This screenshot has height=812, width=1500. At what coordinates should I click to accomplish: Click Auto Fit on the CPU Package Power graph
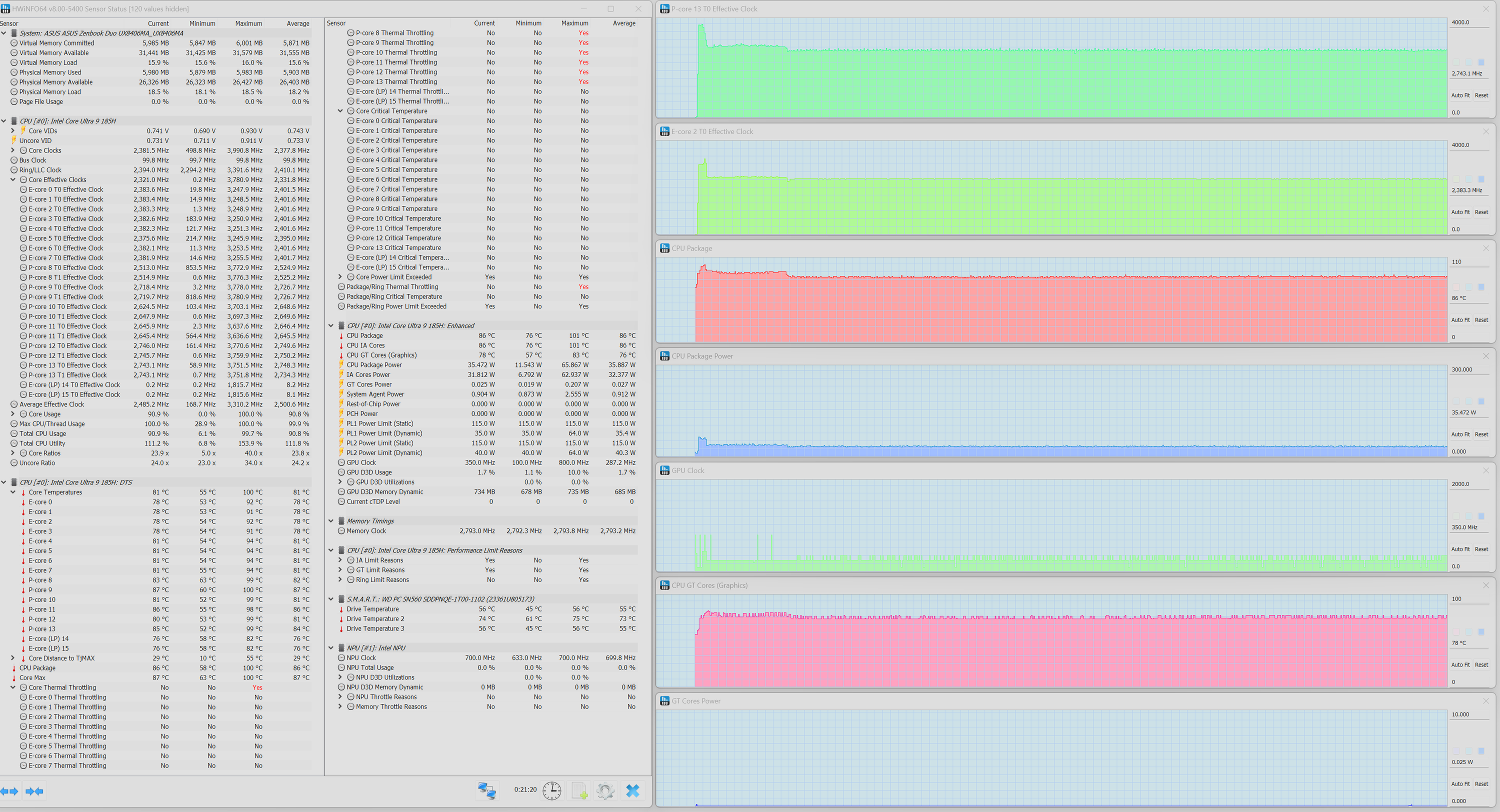pyautogui.click(x=1460, y=434)
